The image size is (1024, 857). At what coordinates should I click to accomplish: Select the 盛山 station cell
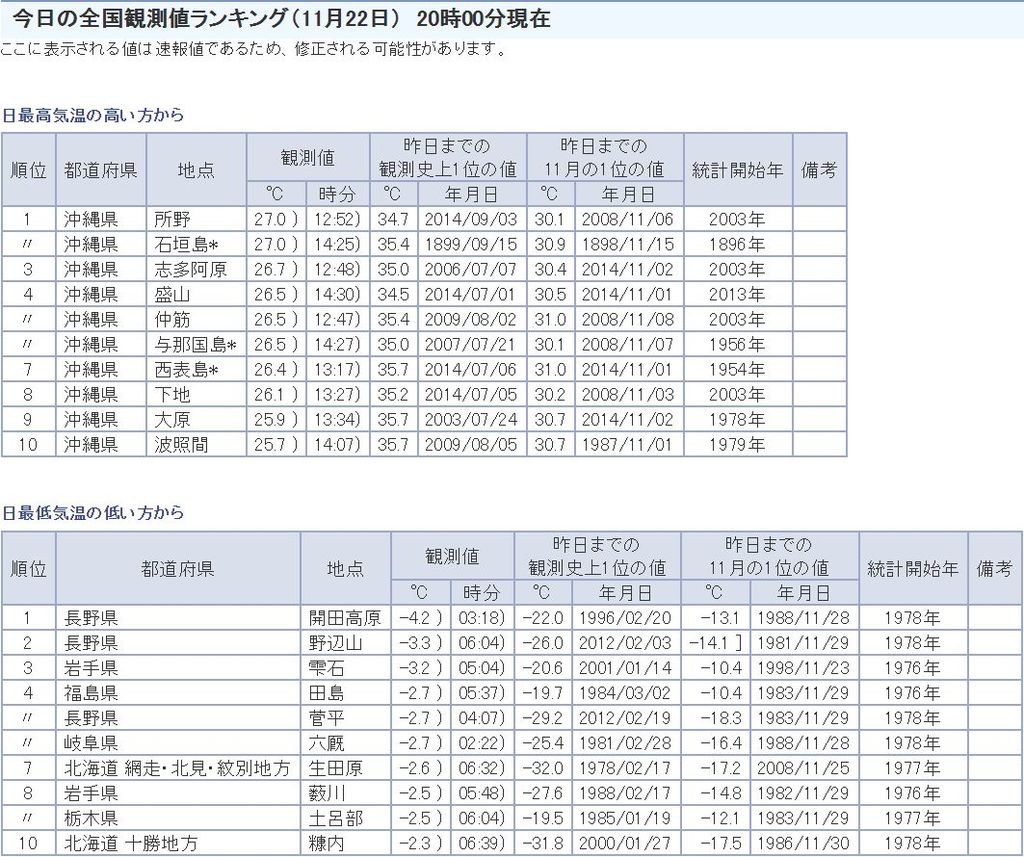tap(197, 294)
